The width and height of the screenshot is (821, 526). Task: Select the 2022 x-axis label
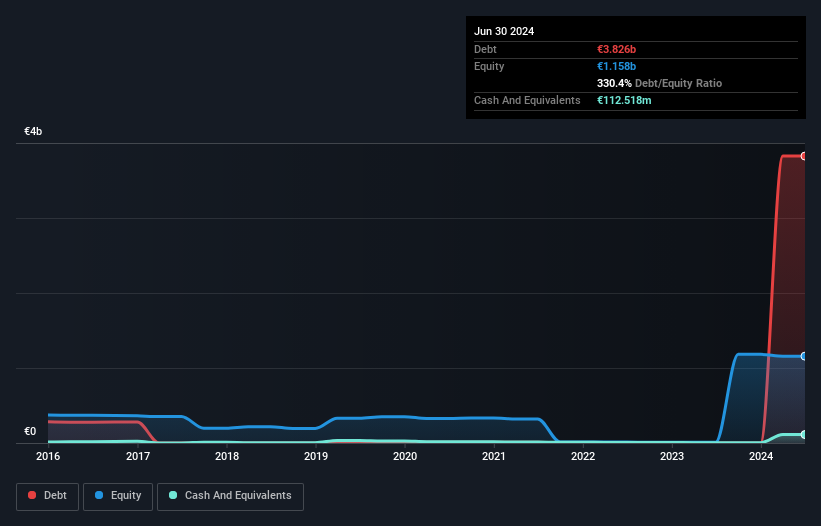coord(583,456)
